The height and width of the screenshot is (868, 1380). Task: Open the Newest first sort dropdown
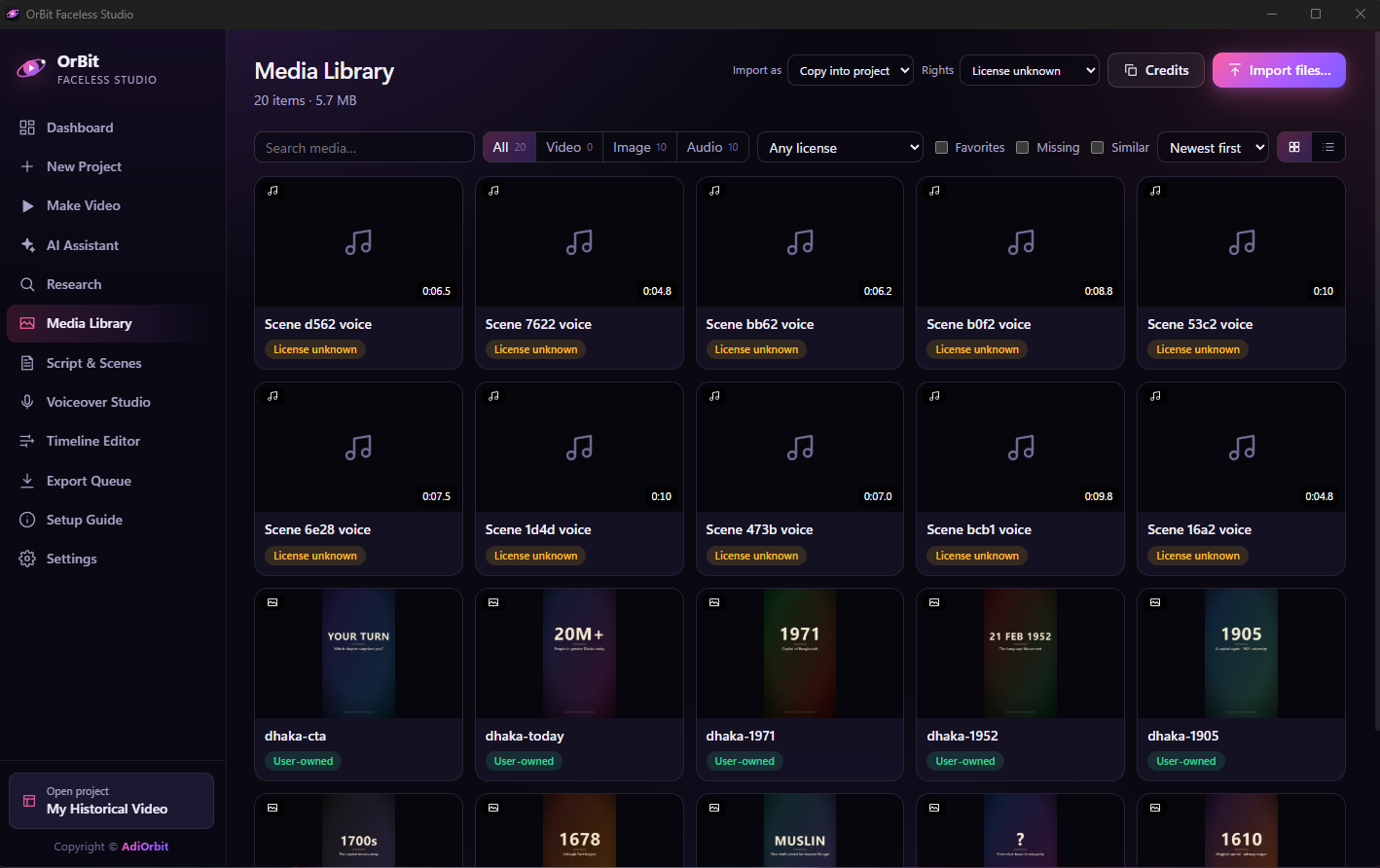(1214, 147)
